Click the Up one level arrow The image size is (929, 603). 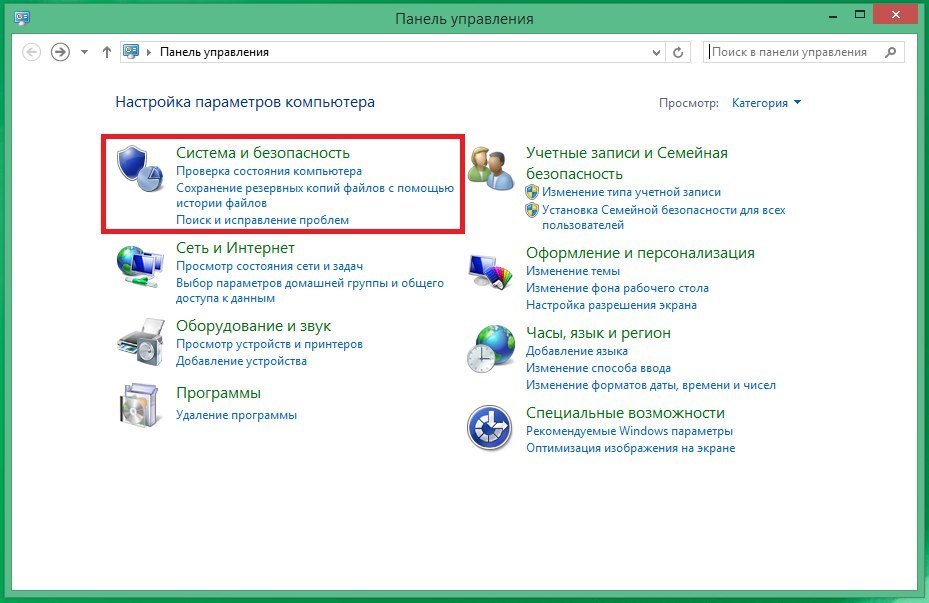pos(107,52)
